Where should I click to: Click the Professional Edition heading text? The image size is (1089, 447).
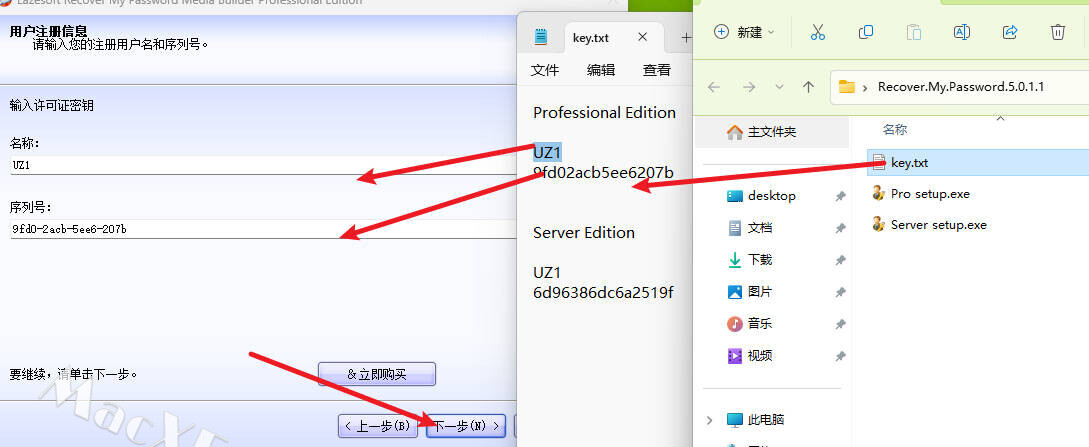tap(604, 112)
